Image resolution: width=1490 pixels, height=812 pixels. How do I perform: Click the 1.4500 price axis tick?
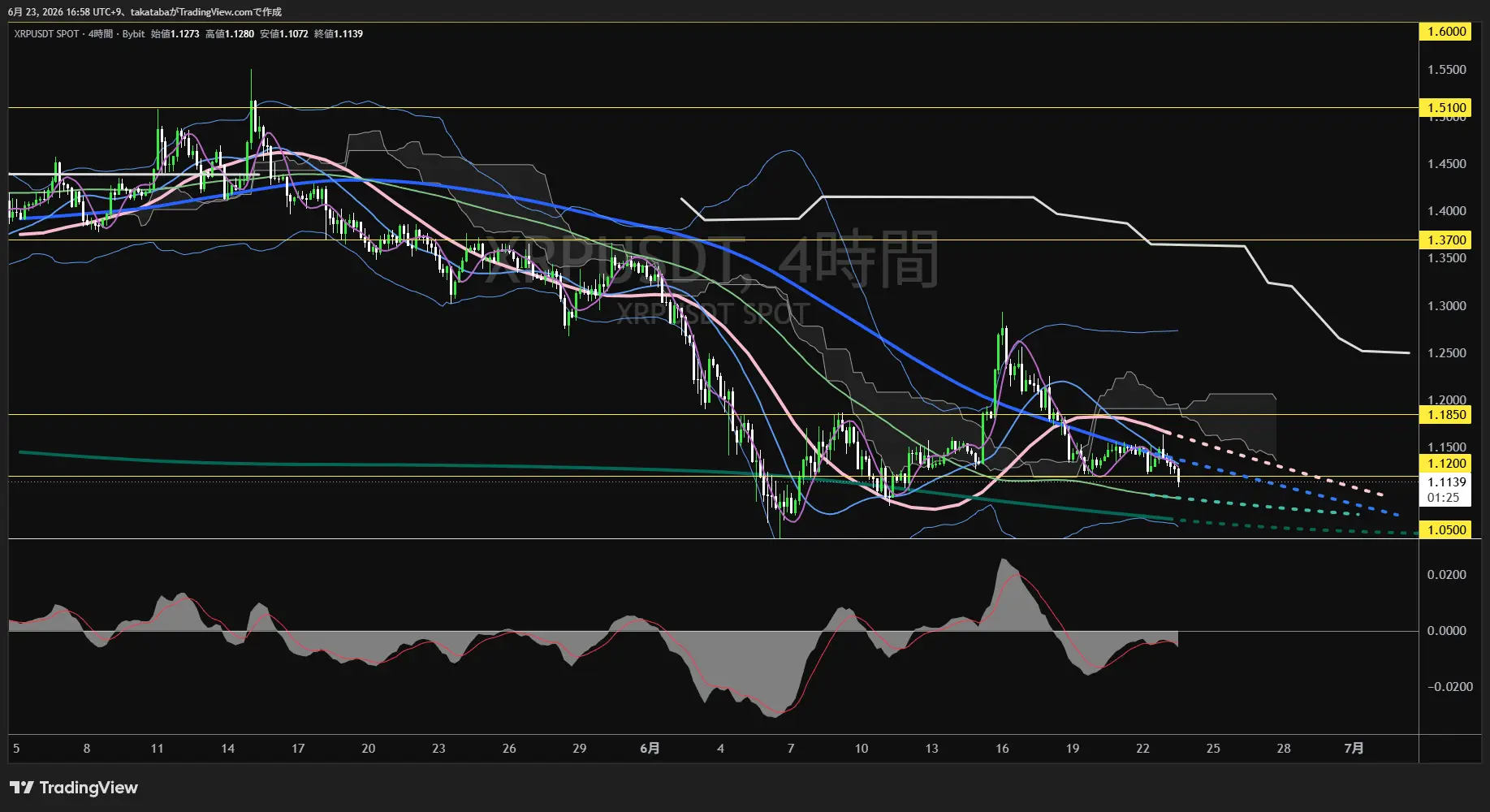pyautogui.click(x=1446, y=164)
